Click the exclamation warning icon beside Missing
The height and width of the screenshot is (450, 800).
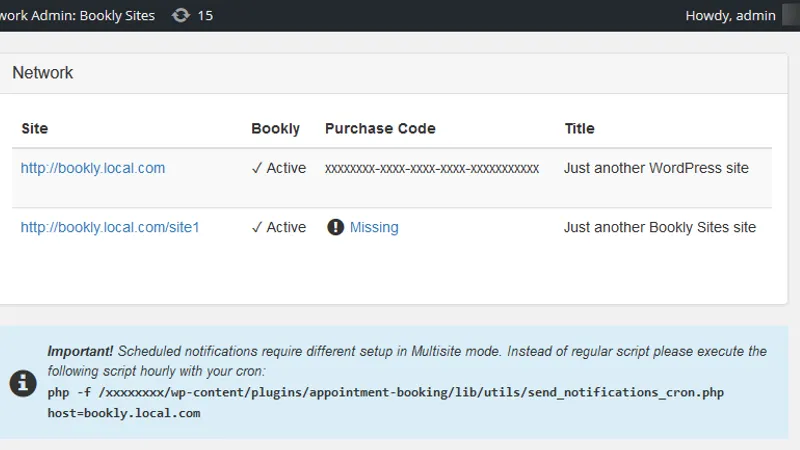click(x=335, y=227)
